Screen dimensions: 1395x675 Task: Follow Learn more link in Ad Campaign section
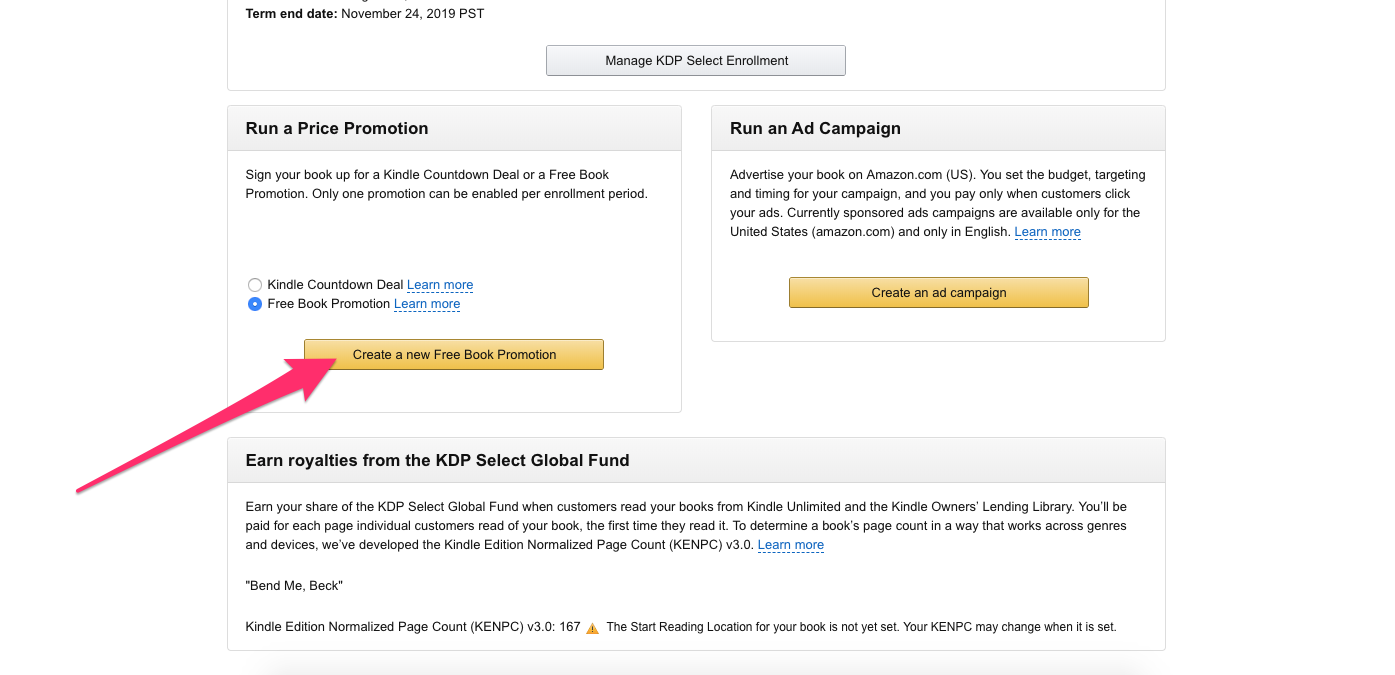(1047, 232)
